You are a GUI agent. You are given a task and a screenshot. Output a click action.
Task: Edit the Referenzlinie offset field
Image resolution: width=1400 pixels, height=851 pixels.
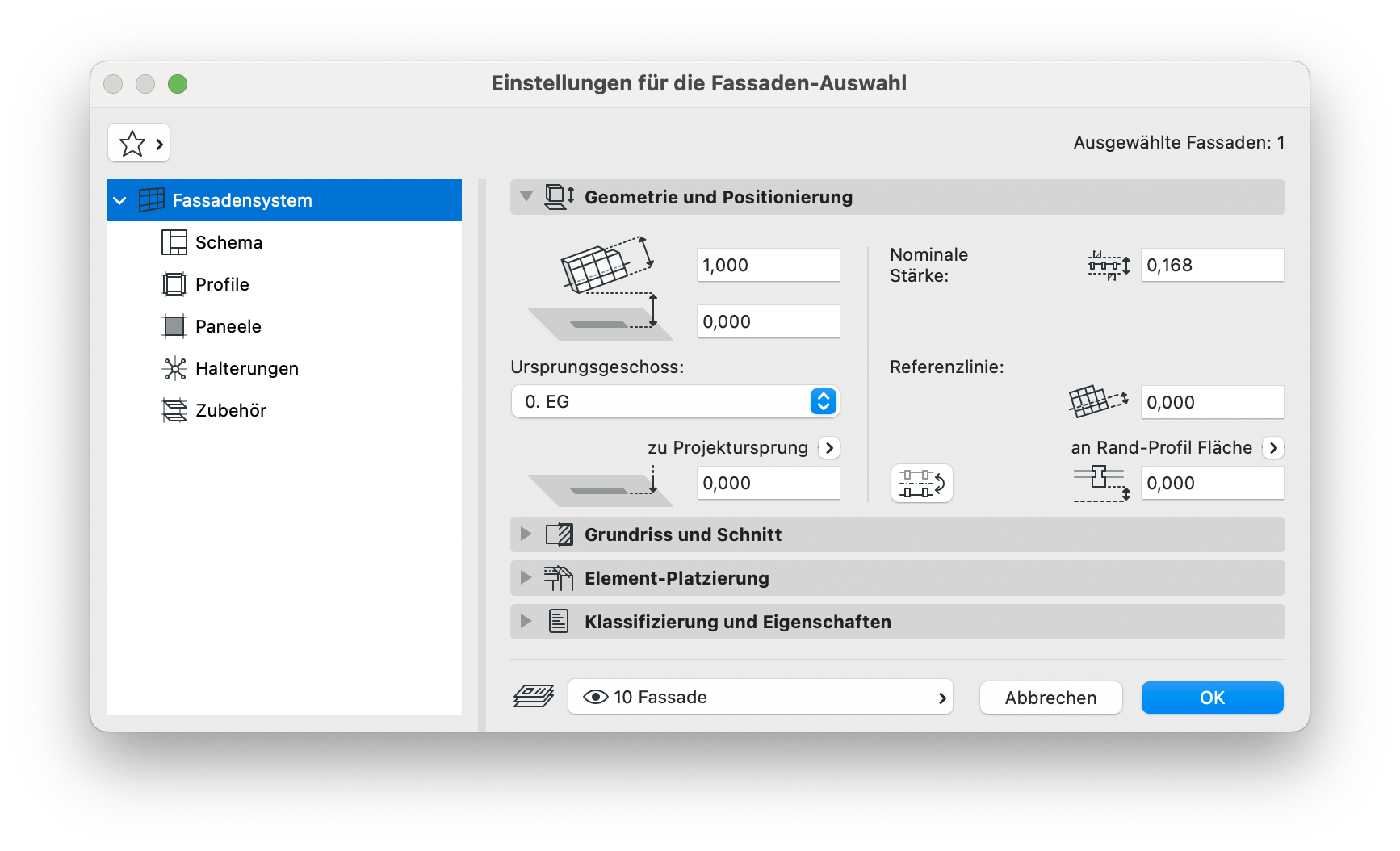1212,402
